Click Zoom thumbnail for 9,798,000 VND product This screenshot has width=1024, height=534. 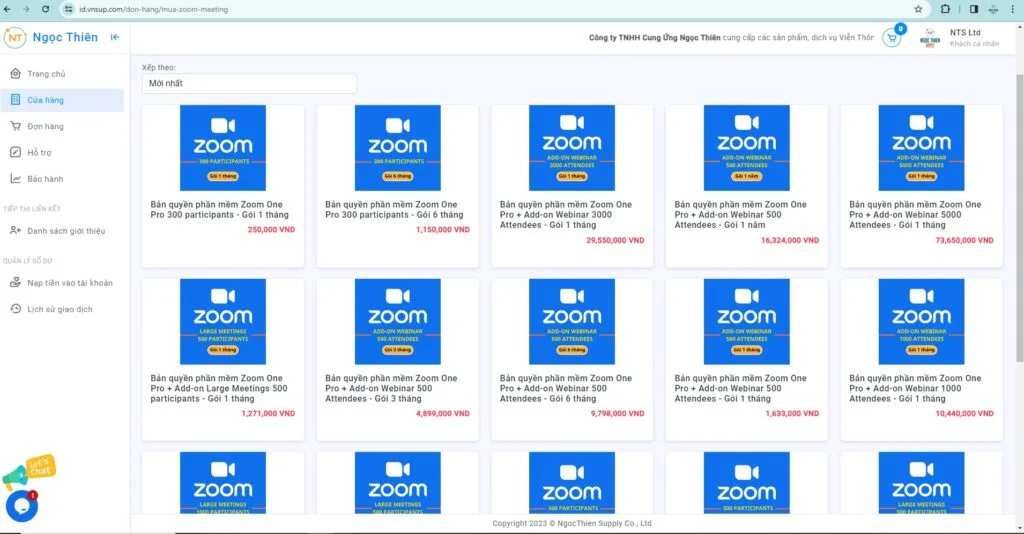[x=572, y=322]
